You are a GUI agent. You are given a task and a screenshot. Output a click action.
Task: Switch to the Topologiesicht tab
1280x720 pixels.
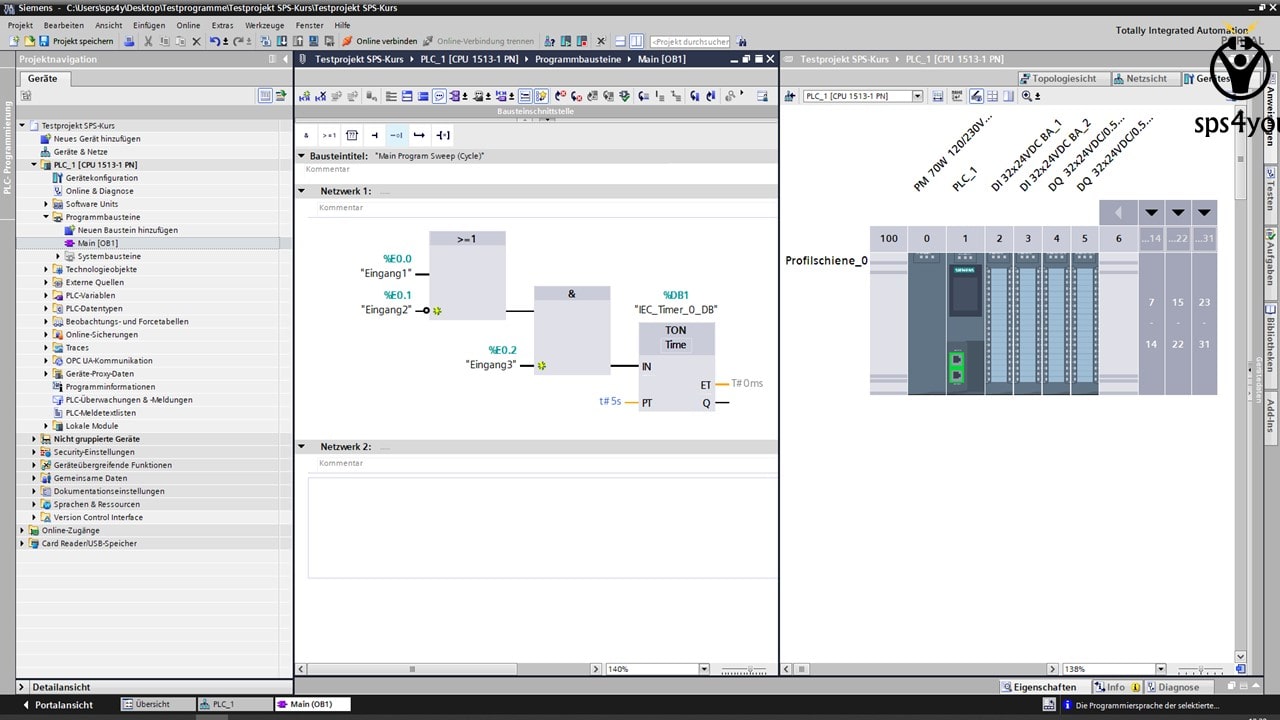pyautogui.click(x=1059, y=78)
